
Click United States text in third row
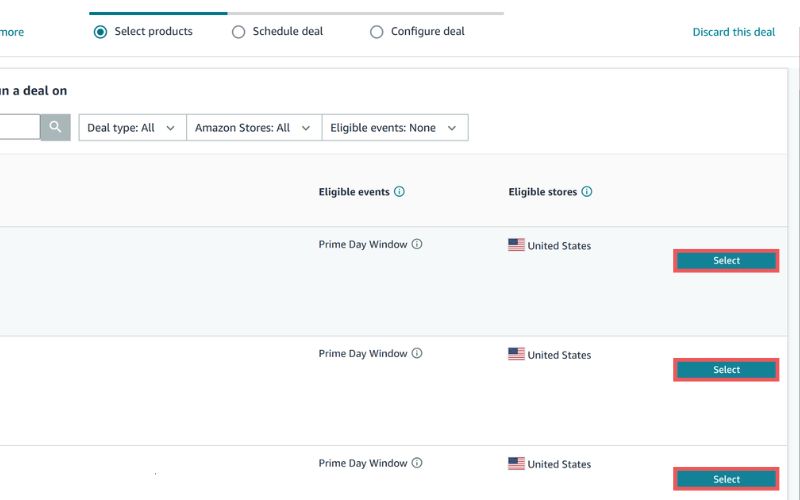point(559,464)
